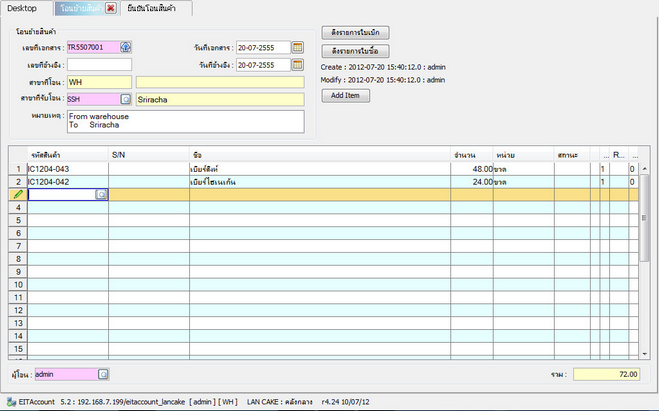Click the product code lookup icon in row 3
659x411 pixels.
[x=101, y=195]
